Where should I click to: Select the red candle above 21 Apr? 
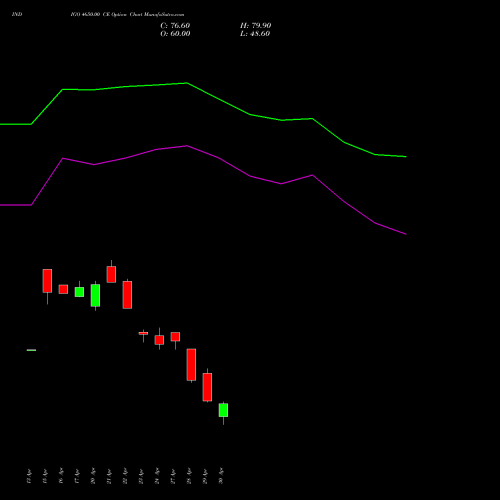(111, 274)
